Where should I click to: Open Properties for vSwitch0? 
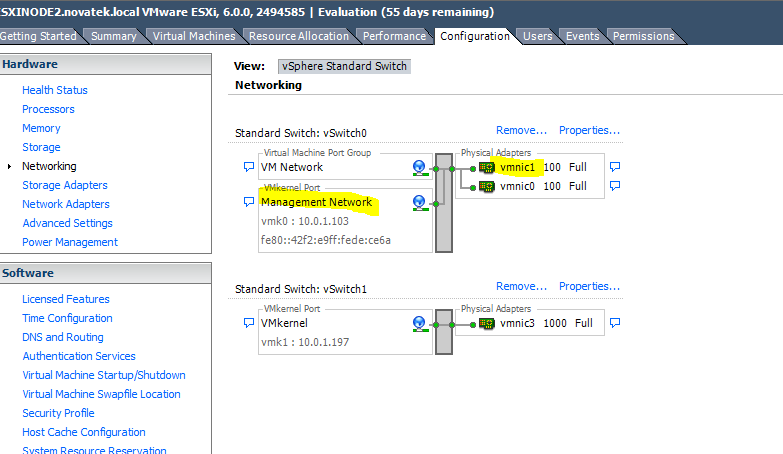(x=589, y=130)
